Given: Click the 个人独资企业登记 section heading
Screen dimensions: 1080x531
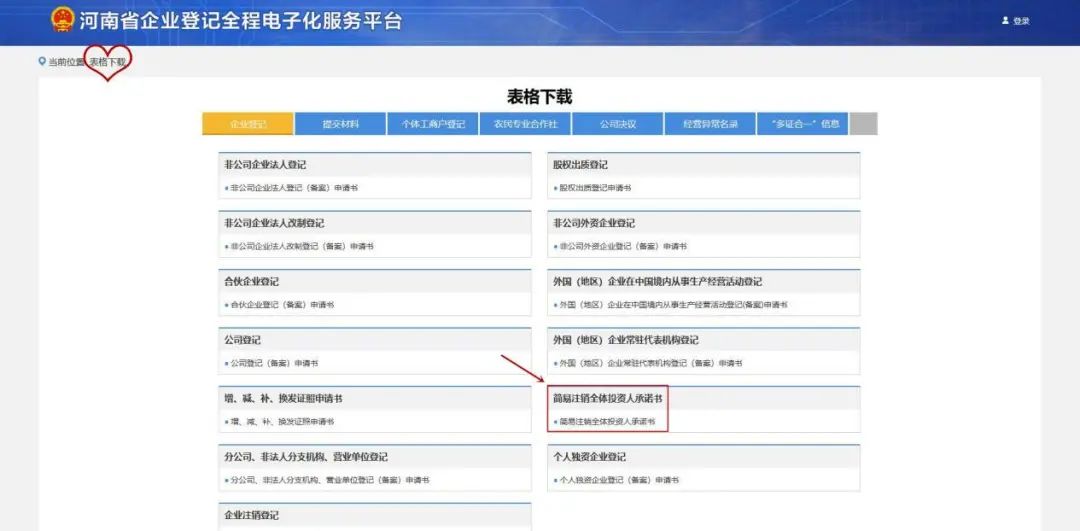Looking at the screenshot, I should (x=590, y=457).
